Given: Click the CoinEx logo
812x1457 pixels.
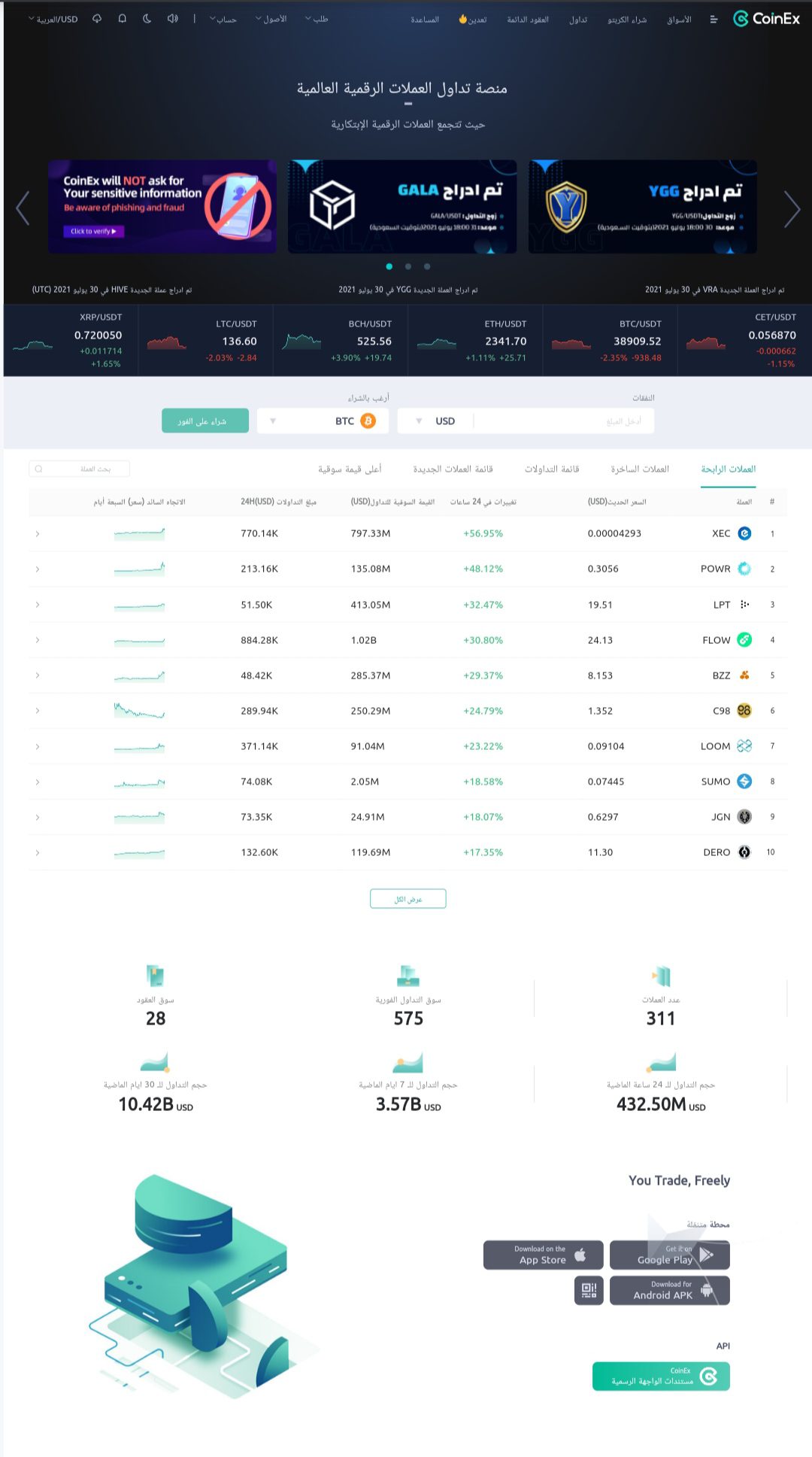Looking at the screenshot, I should (766, 19).
